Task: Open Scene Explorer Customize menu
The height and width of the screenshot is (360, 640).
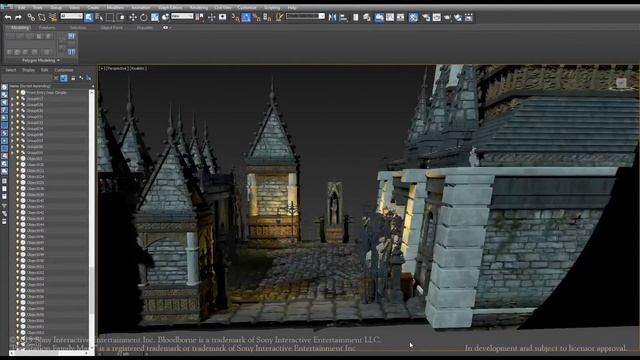Action: [64, 70]
